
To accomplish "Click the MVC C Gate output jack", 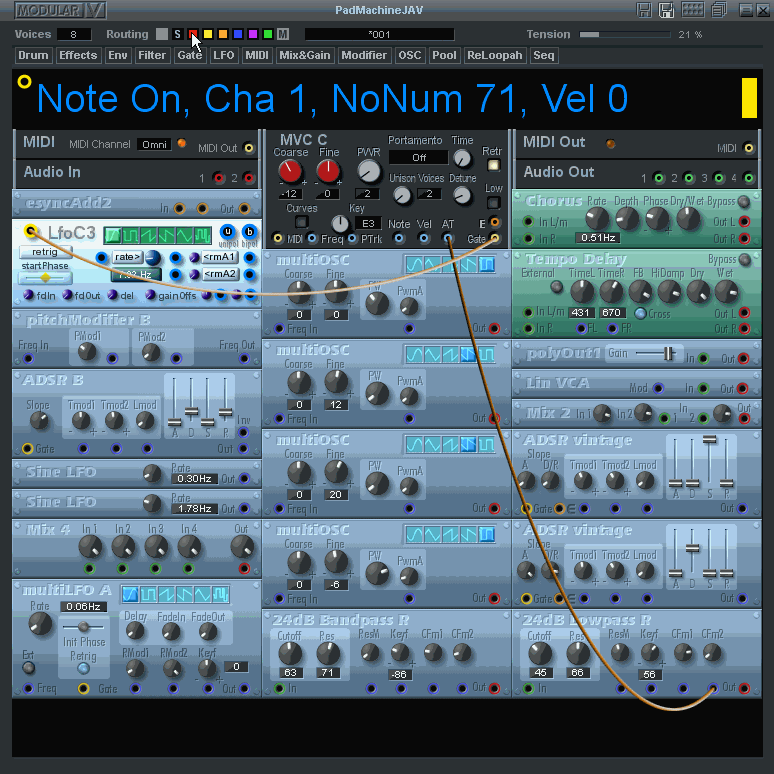I will pos(495,239).
